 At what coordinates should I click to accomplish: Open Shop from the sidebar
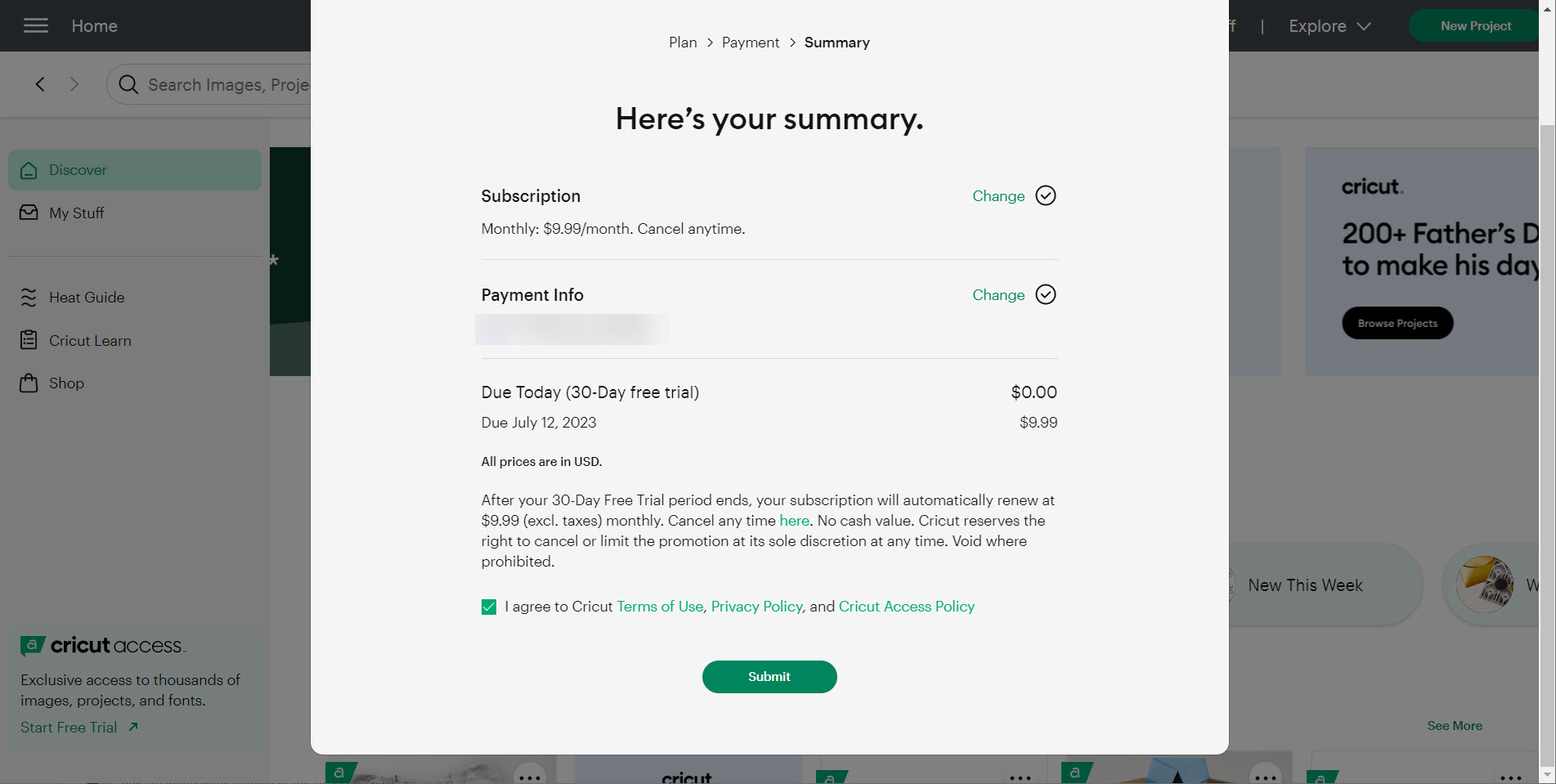(x=65, y=383)
